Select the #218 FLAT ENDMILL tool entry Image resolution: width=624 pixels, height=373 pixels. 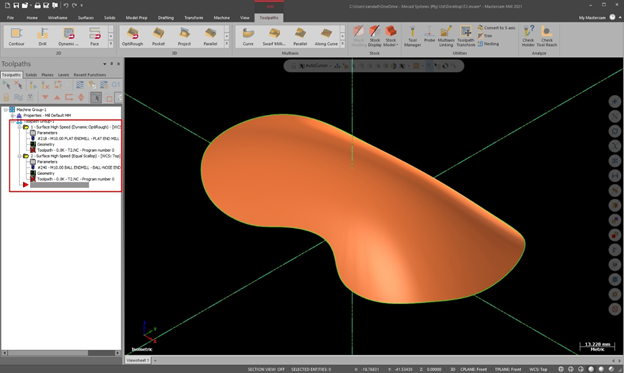(x=78, y=139)
